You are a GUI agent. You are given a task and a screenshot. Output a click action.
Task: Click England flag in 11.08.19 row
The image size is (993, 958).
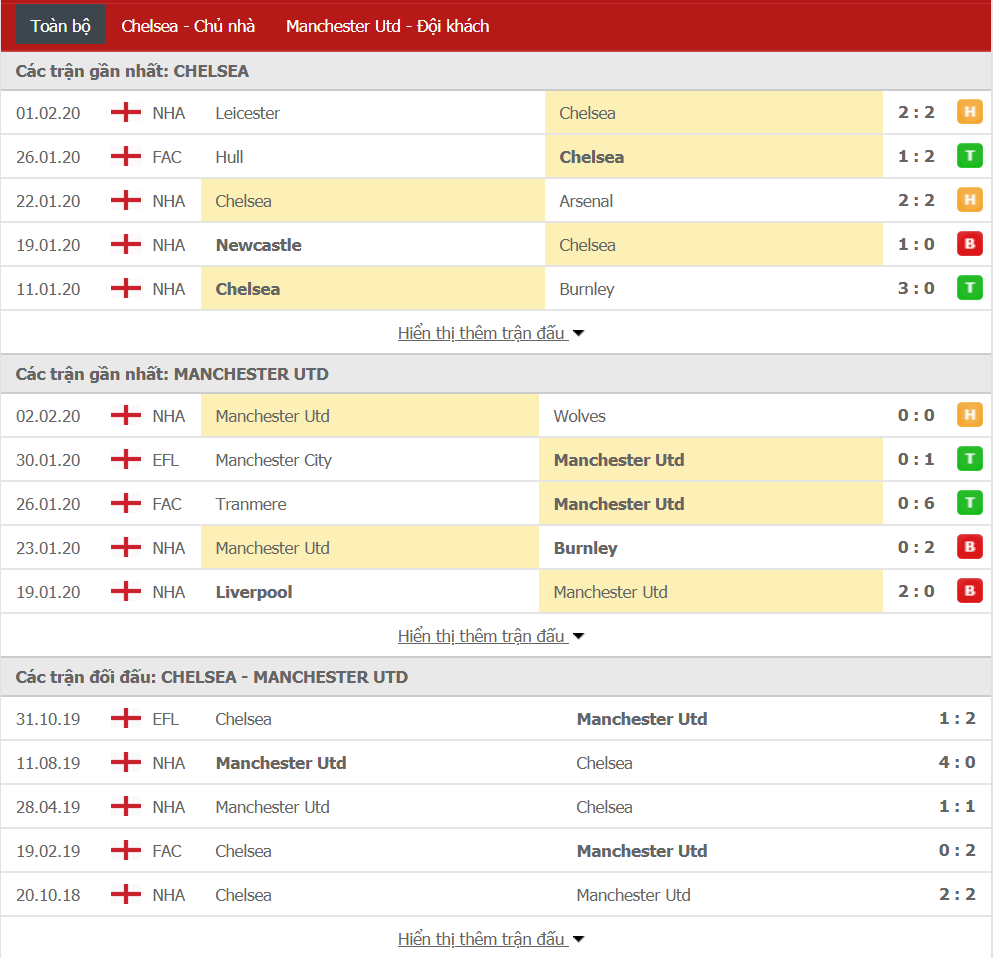point(126,762)
